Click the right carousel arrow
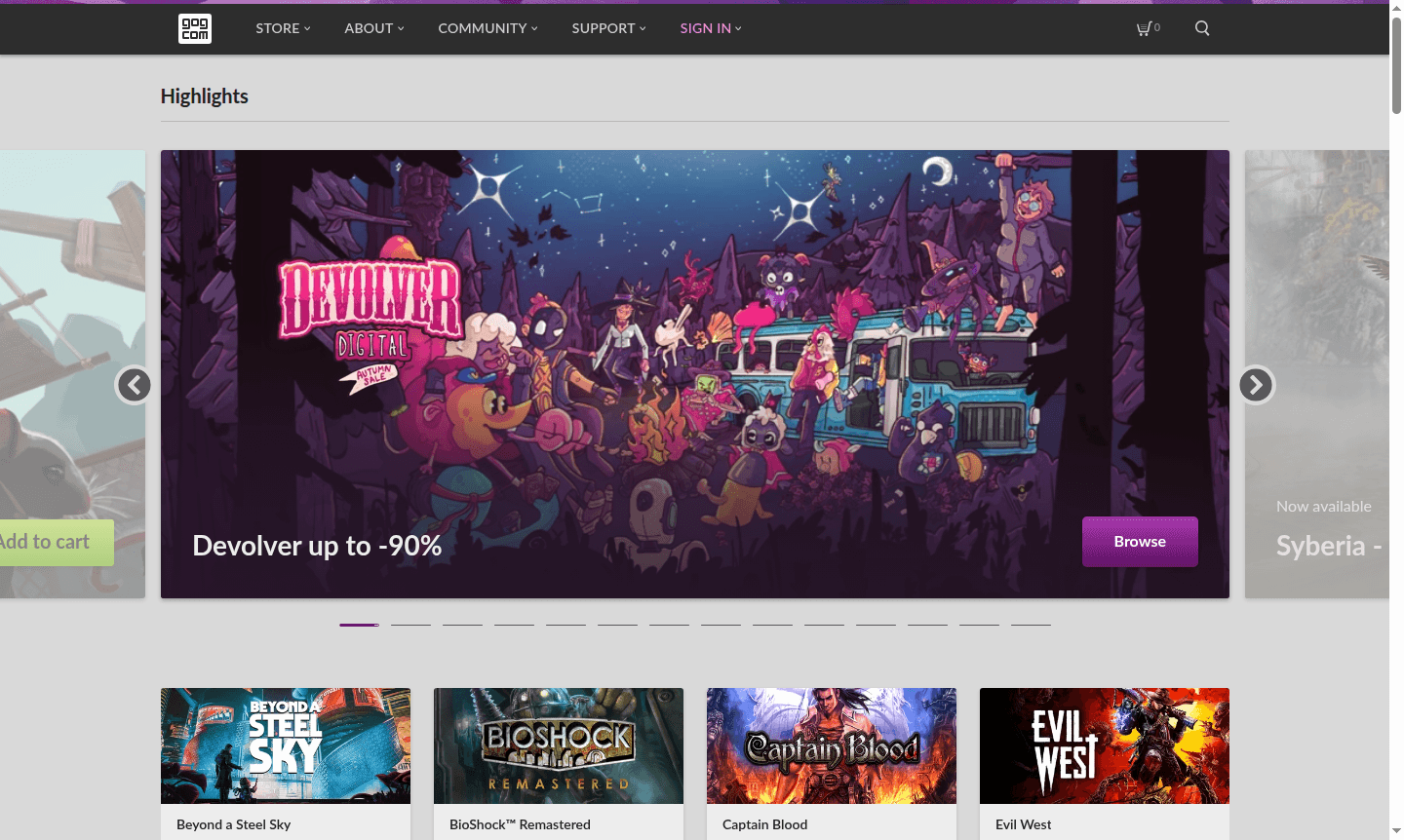This screenshot has height=840, width=1404. tap(1256, 385)
